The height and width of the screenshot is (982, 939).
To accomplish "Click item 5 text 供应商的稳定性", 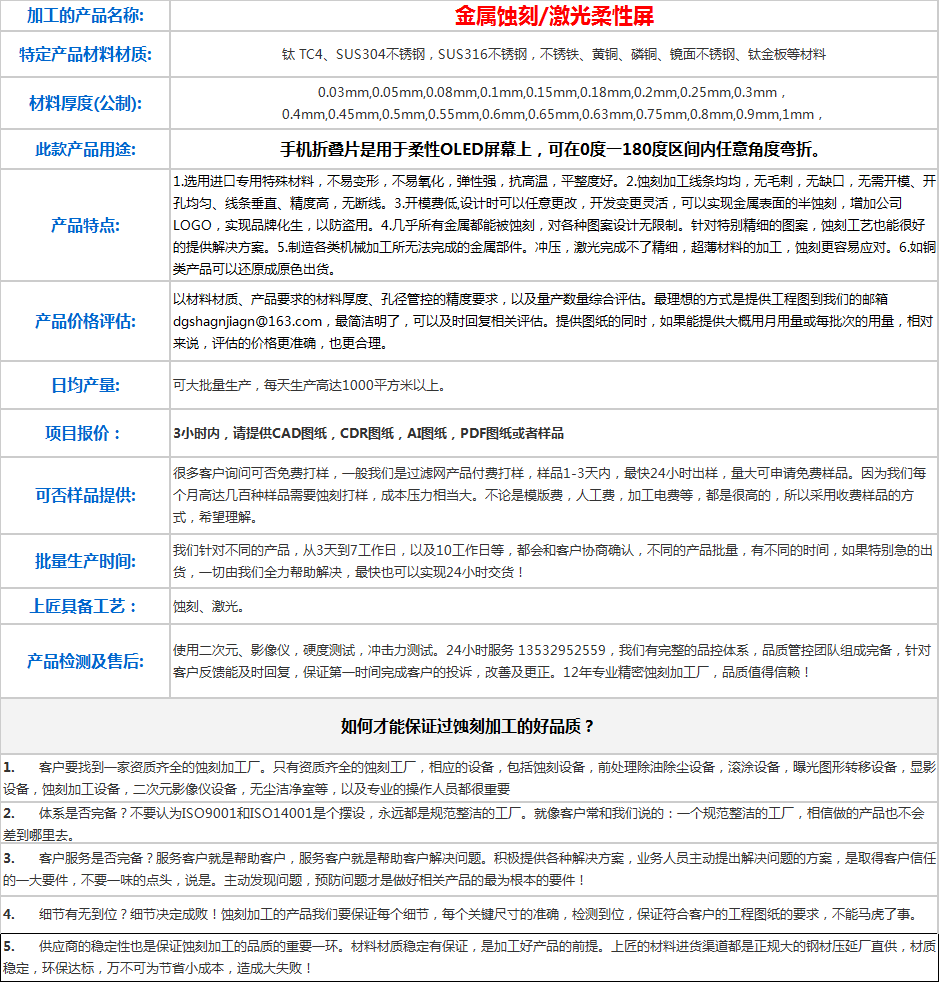I will coord(84,946).
